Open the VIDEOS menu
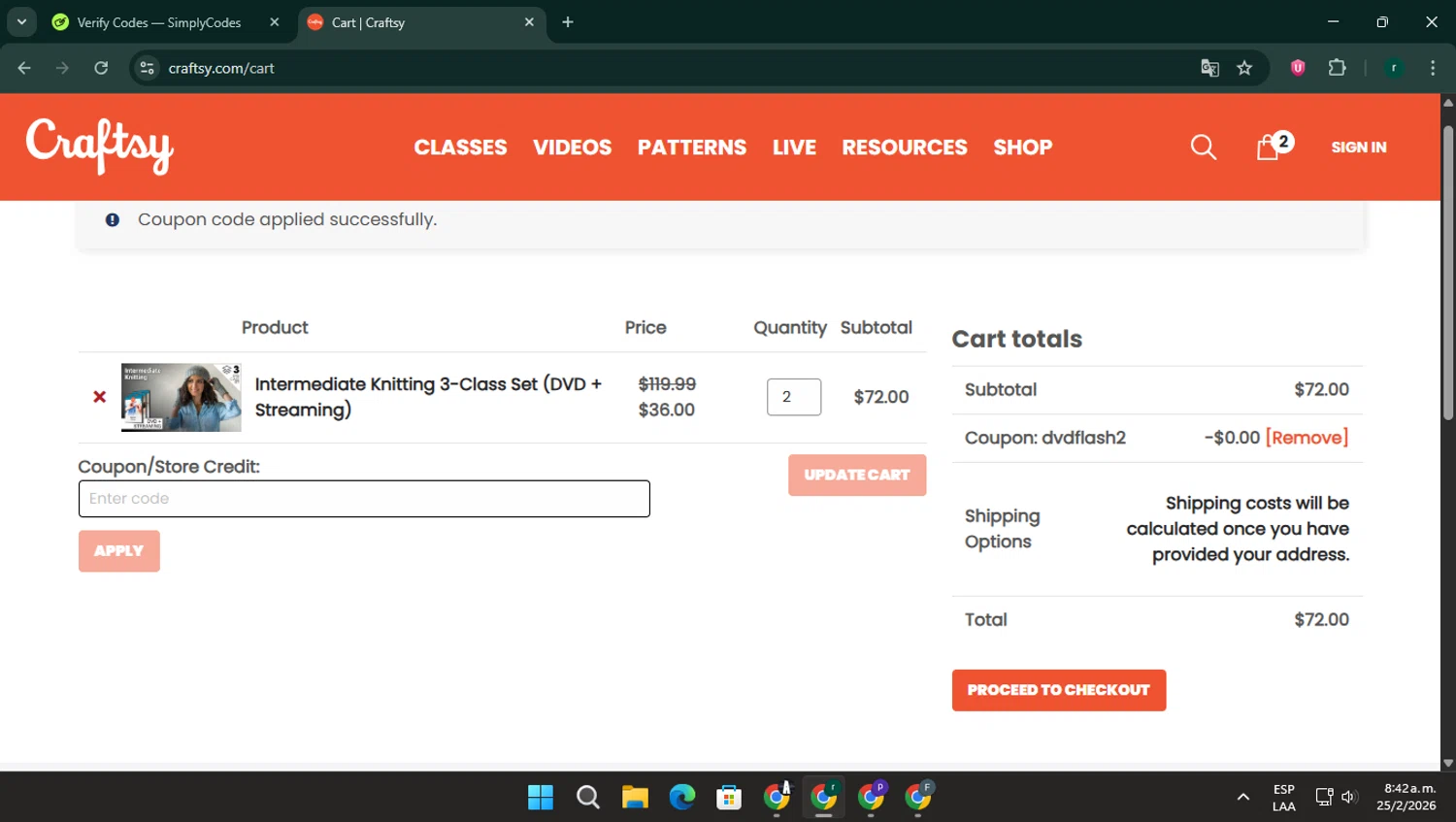Viewport: 1456px width, 822px height. [572, 148]
